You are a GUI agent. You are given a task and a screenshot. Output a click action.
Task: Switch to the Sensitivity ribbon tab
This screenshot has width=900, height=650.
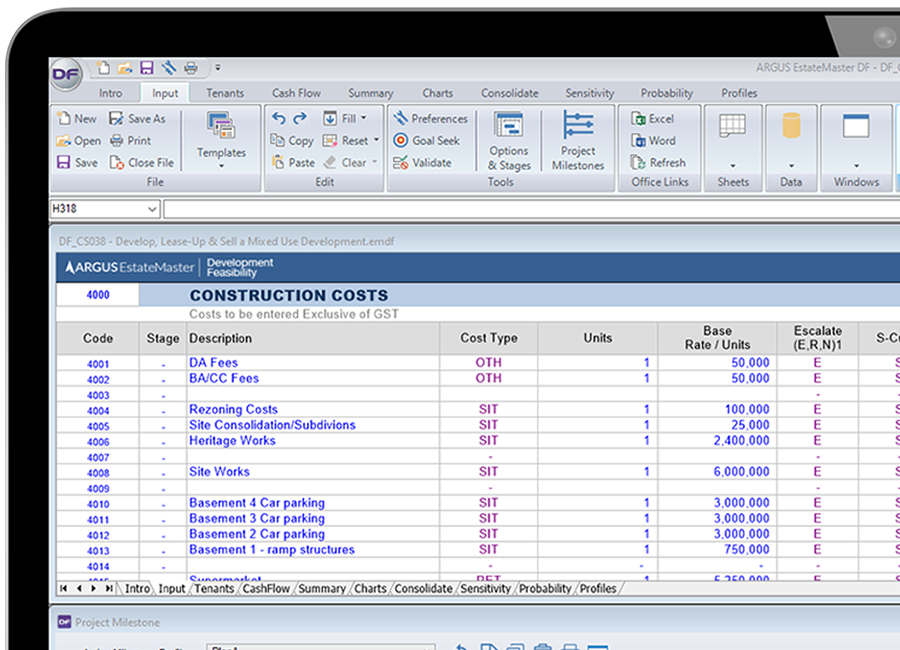coord(589,92)
